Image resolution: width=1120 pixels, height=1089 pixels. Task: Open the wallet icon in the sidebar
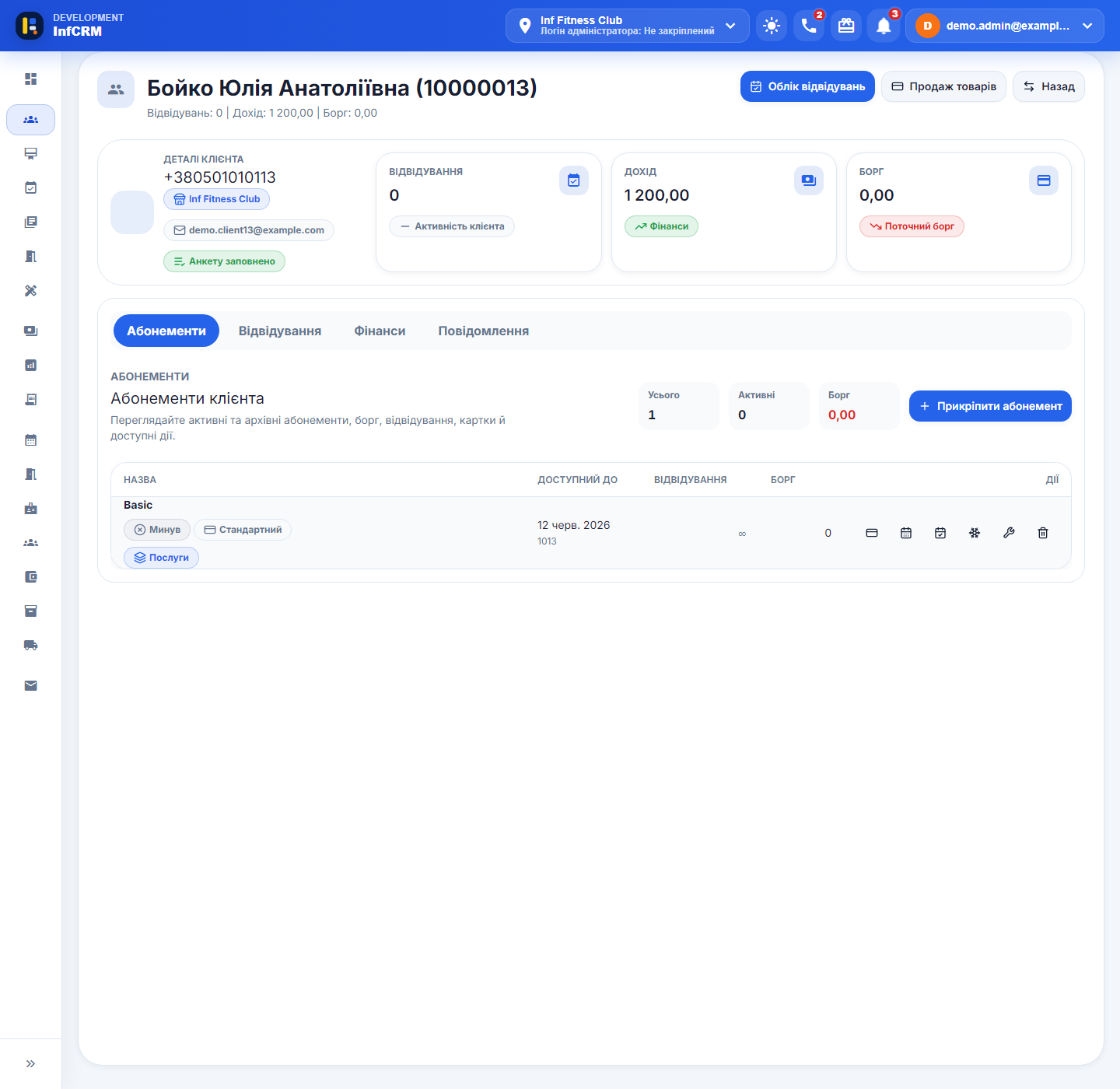coord(30,576)
